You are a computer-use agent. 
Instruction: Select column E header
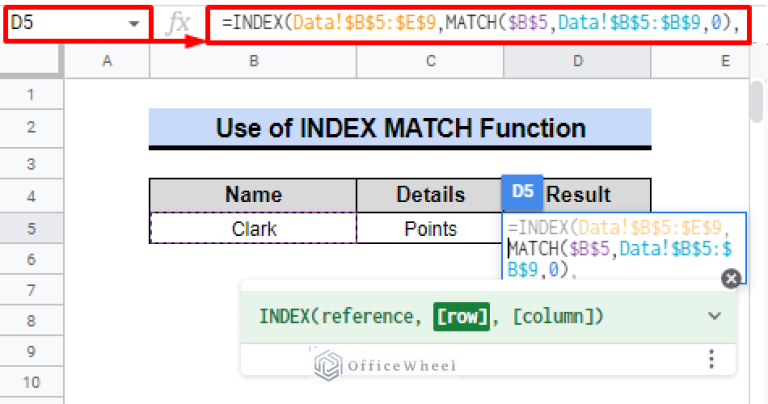click(700, 61)
